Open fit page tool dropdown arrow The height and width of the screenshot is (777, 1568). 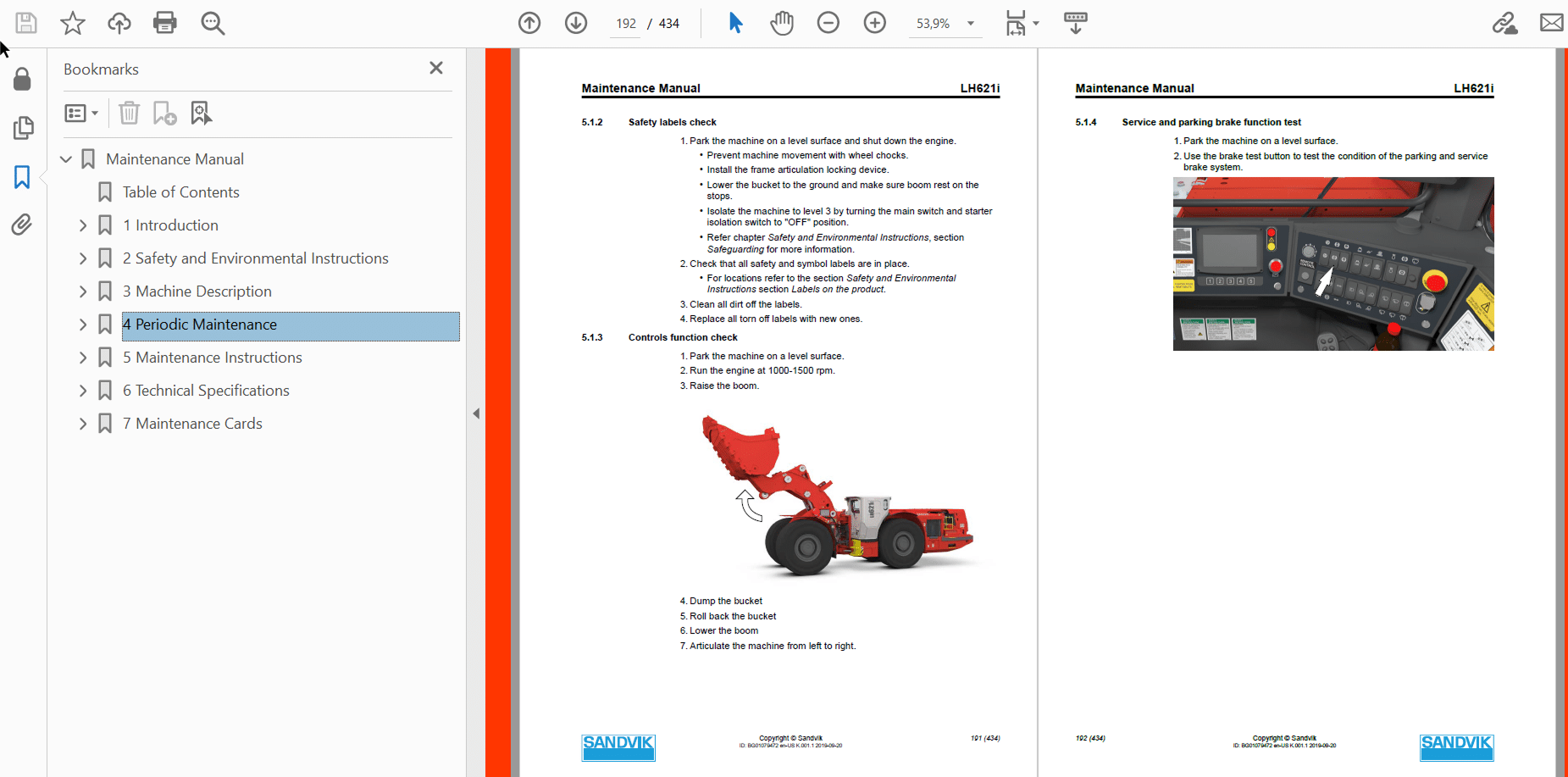1036,24
